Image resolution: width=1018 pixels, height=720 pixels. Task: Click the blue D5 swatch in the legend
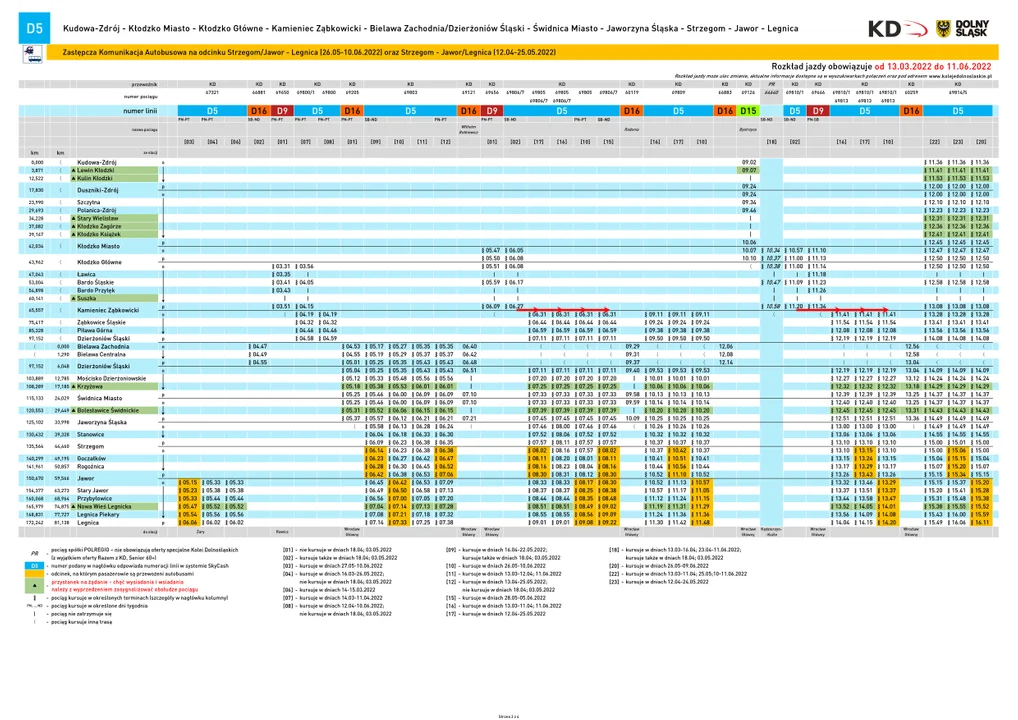34,565
